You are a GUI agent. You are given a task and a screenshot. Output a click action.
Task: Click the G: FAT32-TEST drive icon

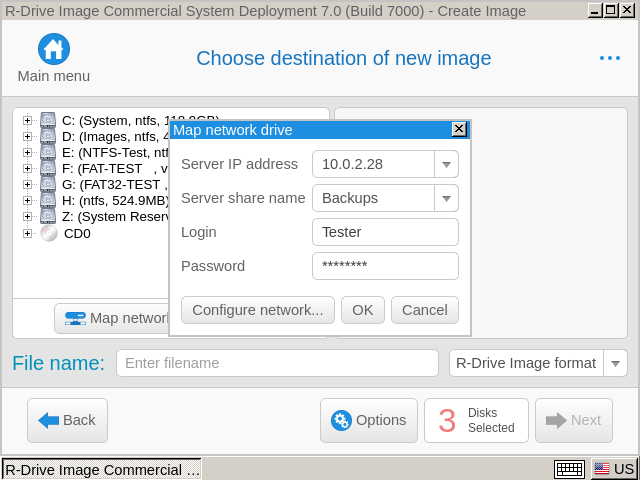coord(48,184)
